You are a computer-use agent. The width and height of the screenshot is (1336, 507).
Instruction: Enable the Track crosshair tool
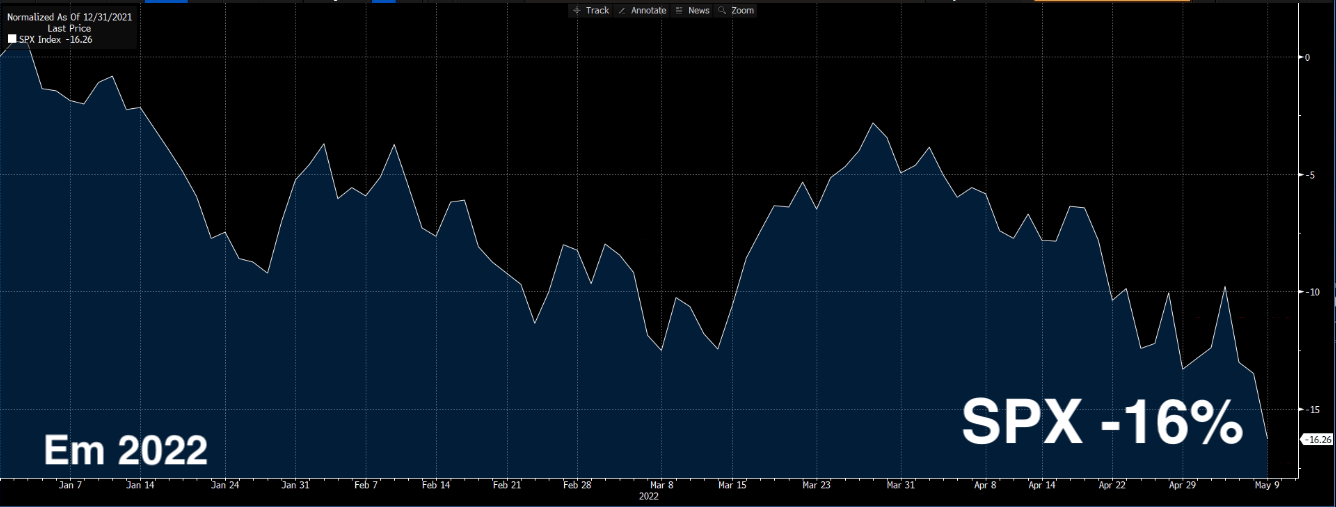point(590,10)
